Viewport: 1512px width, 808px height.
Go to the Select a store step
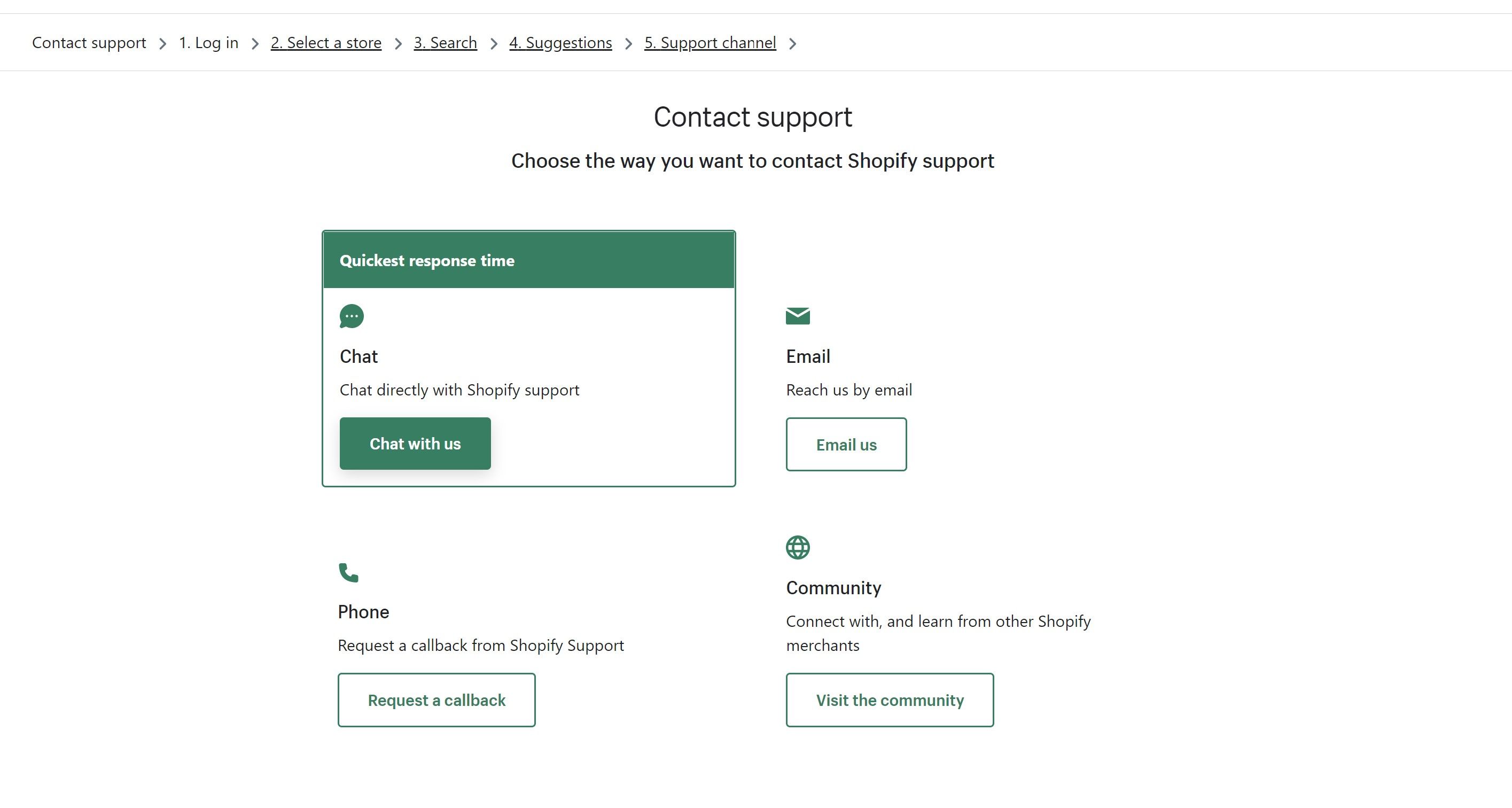pyautogui.click(x=326, y=43)
